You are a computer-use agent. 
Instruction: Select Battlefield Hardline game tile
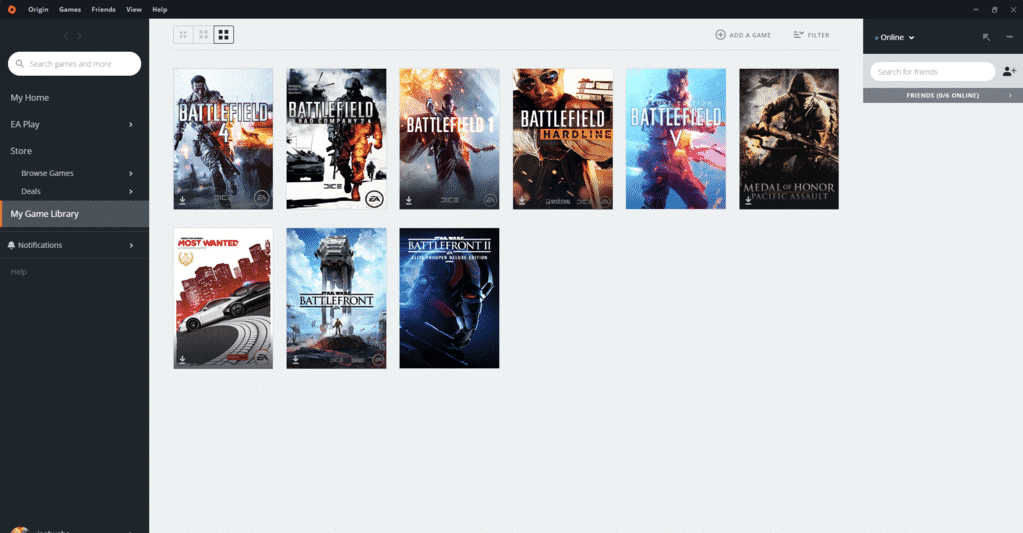pyautogui.click(x=562, y=139)
